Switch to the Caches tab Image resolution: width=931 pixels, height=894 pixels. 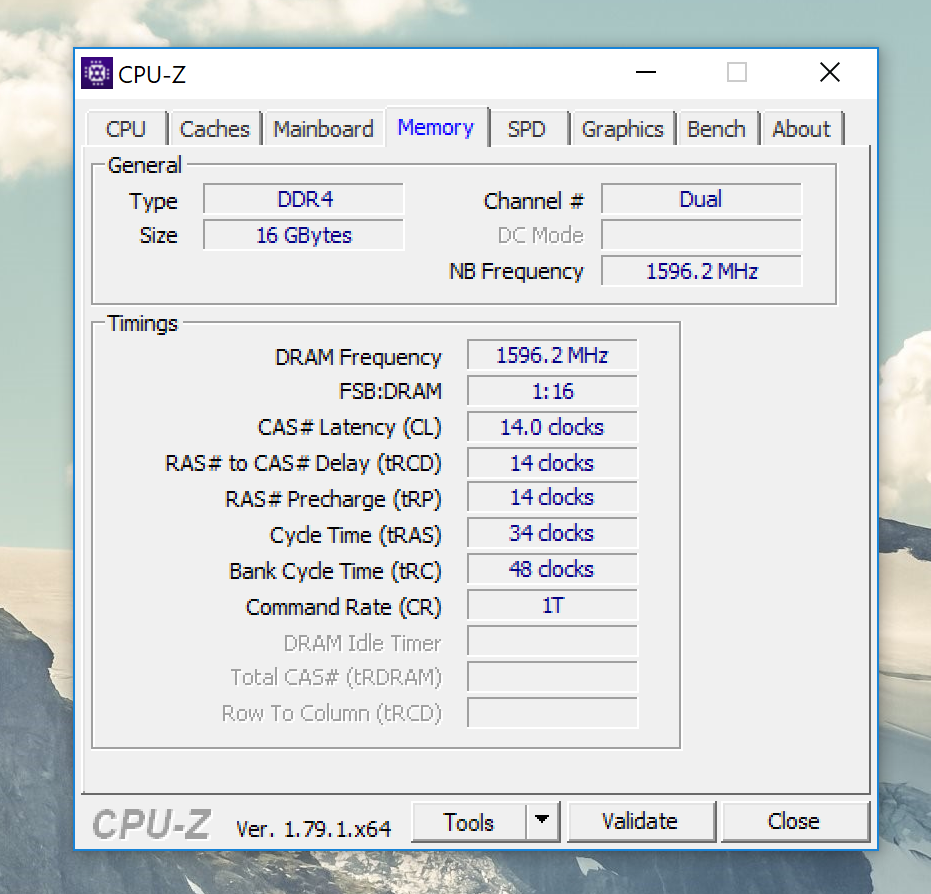point(214,128)
